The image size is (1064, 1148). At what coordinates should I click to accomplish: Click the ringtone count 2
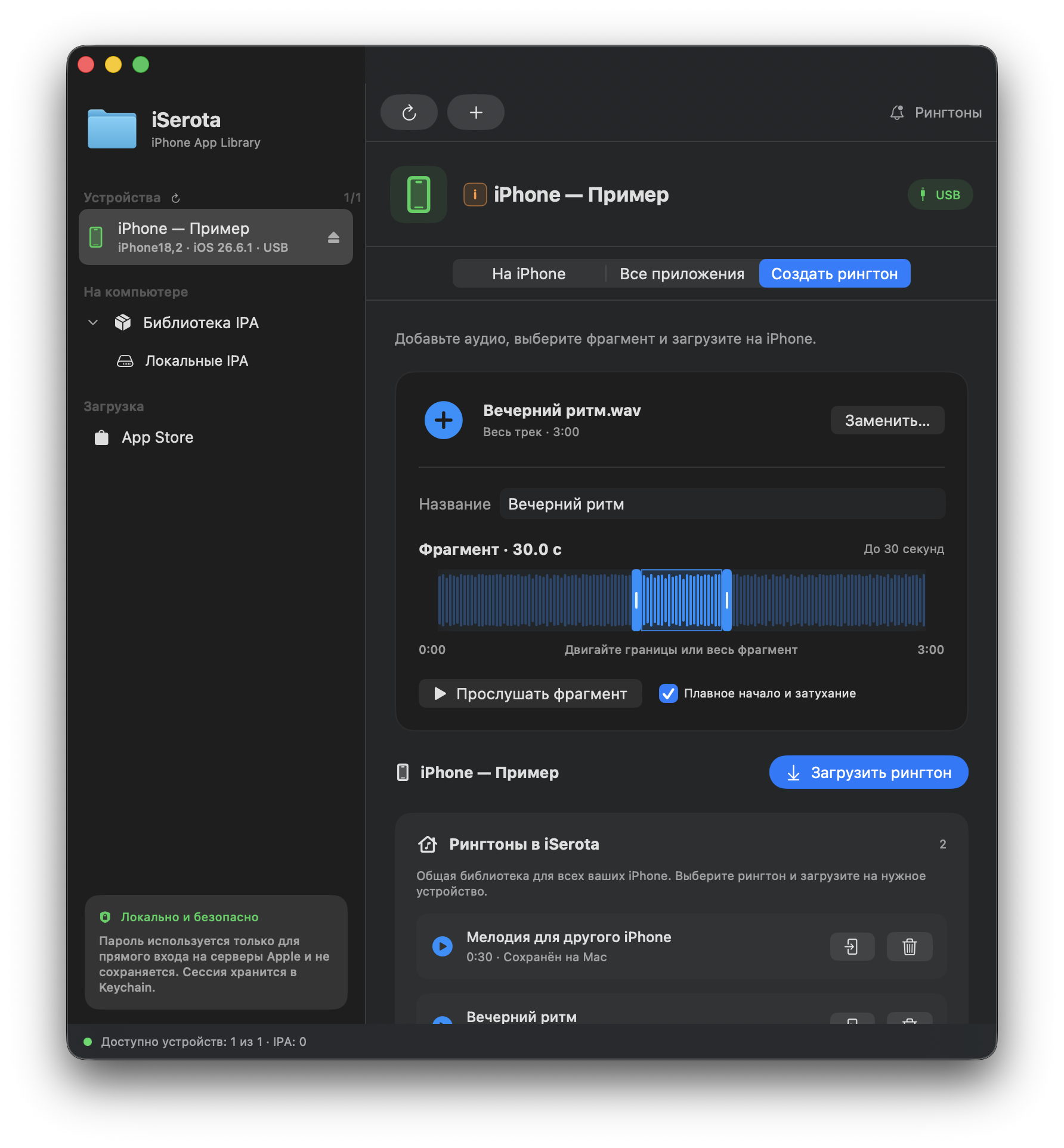point(943,844)
